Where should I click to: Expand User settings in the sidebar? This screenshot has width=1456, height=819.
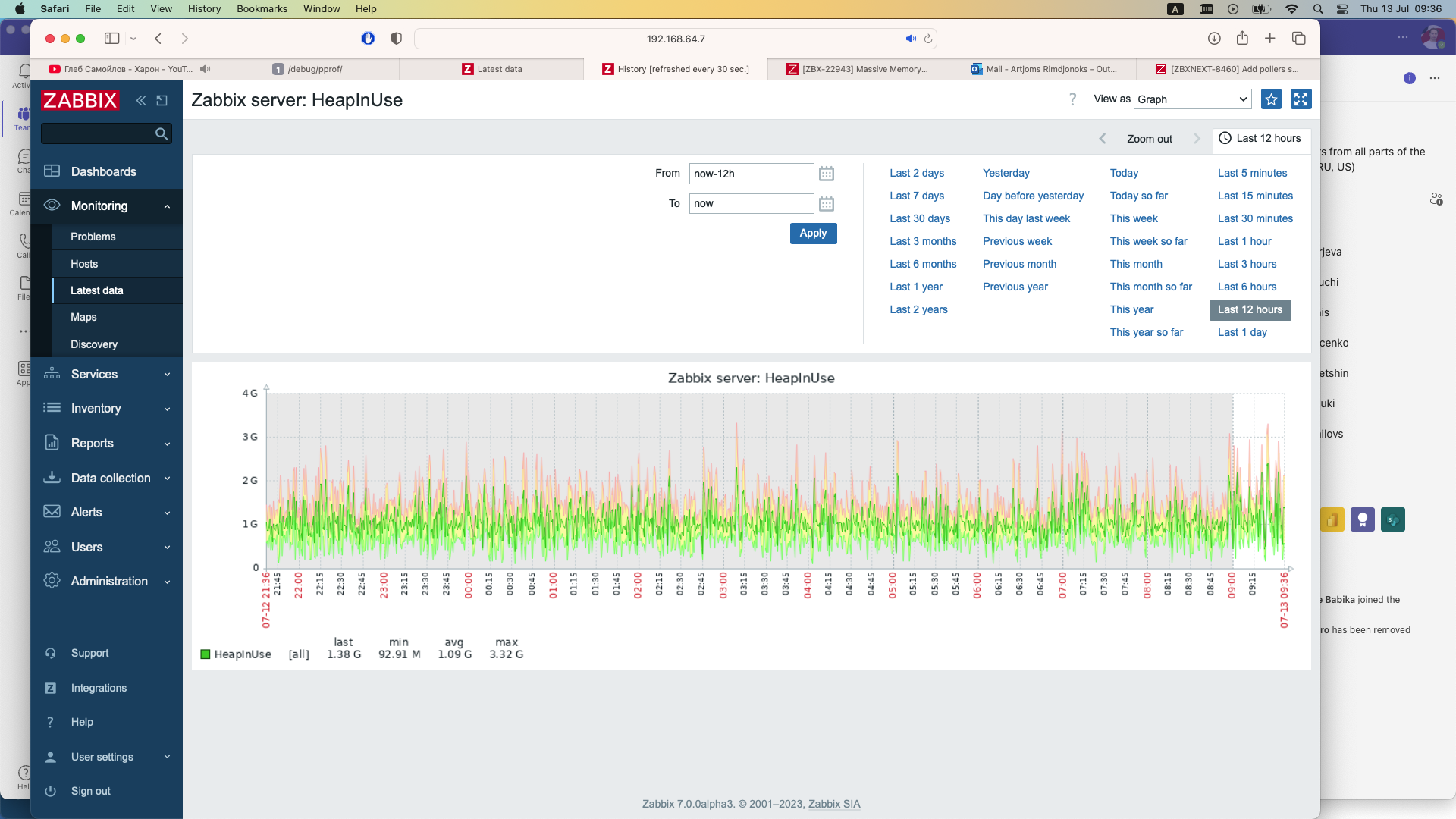pos(167,757)
